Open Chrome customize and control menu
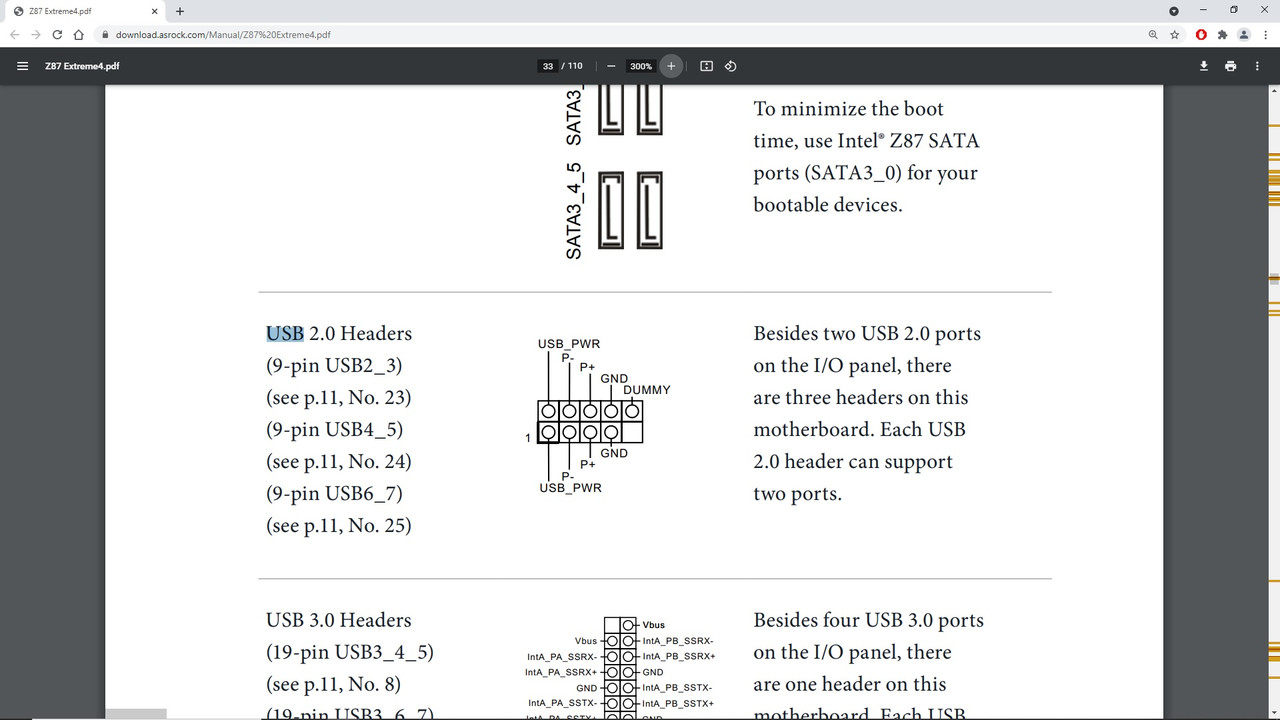1280x720 pixels. (x=1265, y=34)
